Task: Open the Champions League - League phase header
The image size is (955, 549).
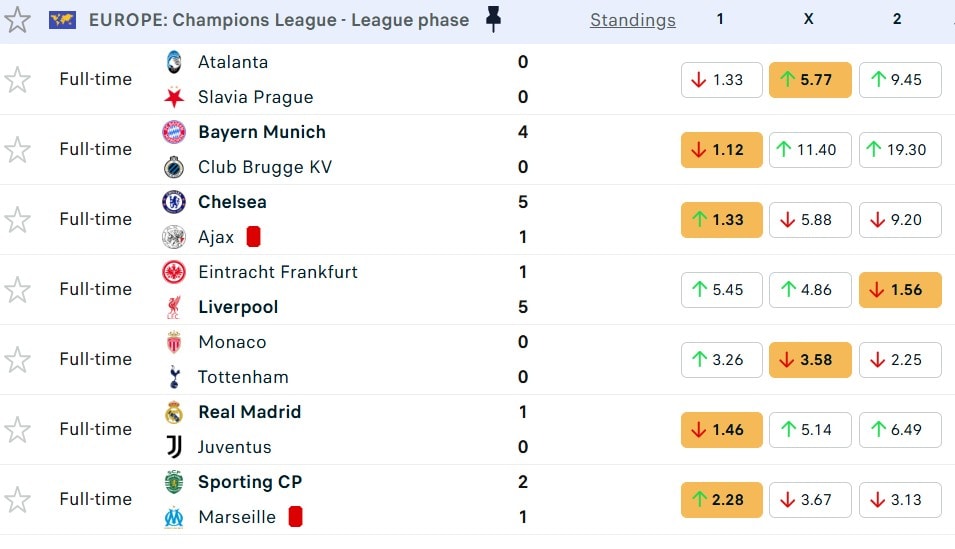Action: 278,20
